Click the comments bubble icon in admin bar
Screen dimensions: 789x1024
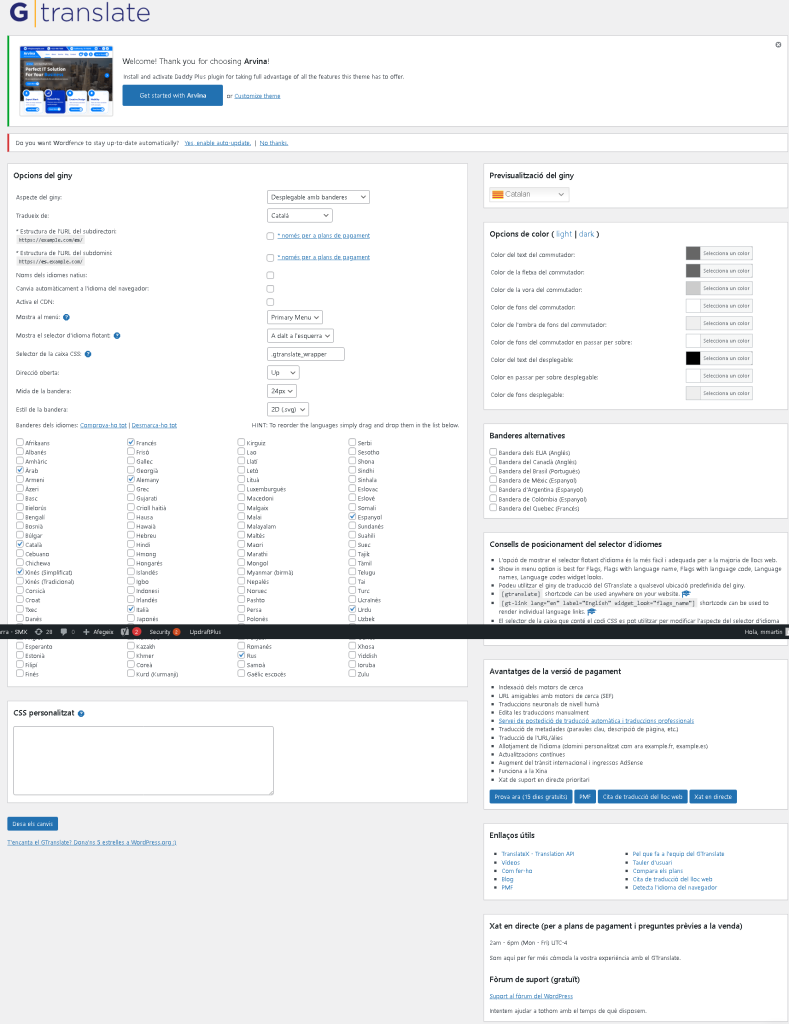click(x=64, y=632)
